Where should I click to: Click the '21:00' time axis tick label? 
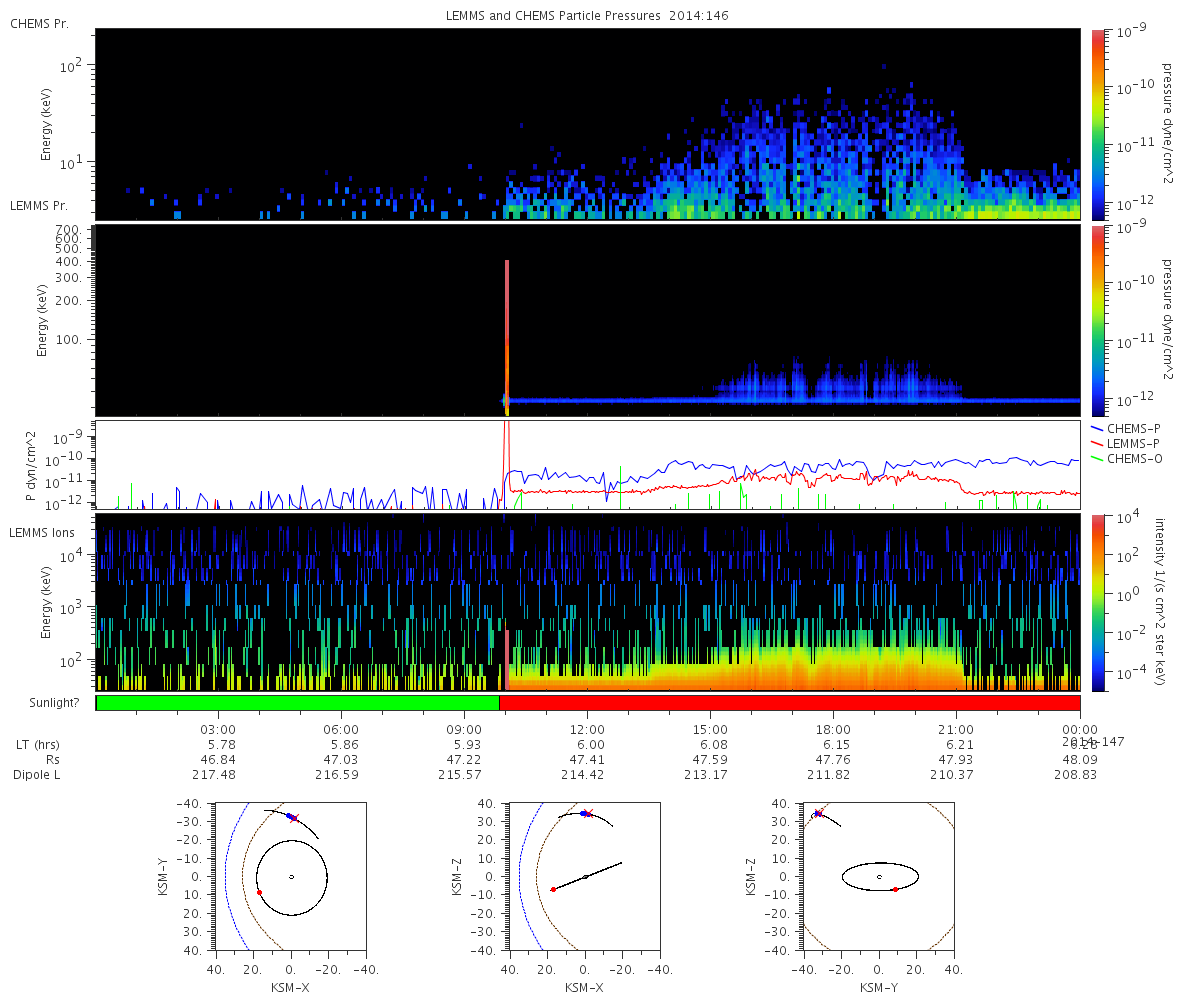click(956, 729)
